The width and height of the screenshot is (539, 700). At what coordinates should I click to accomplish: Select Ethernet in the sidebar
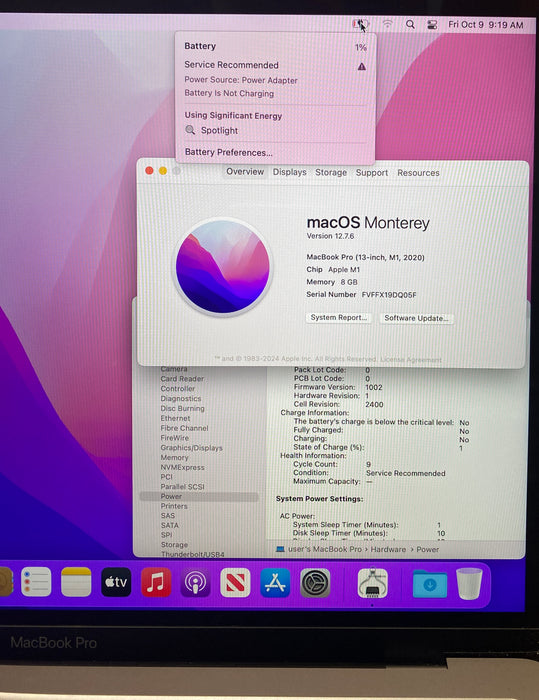point(175,418)
